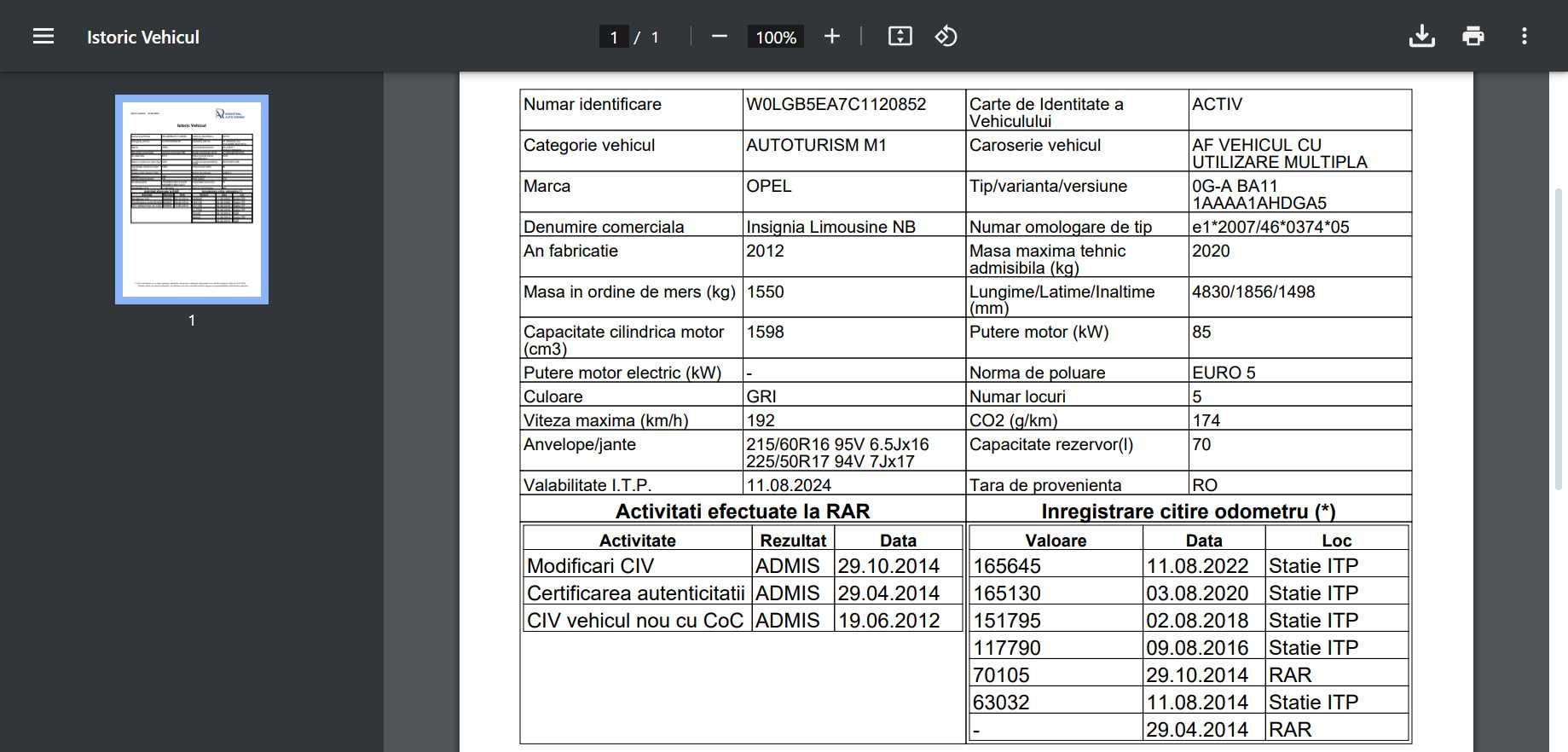
Task: Click the Masa in ordine de mers 1550
Action: coord(765,292)
